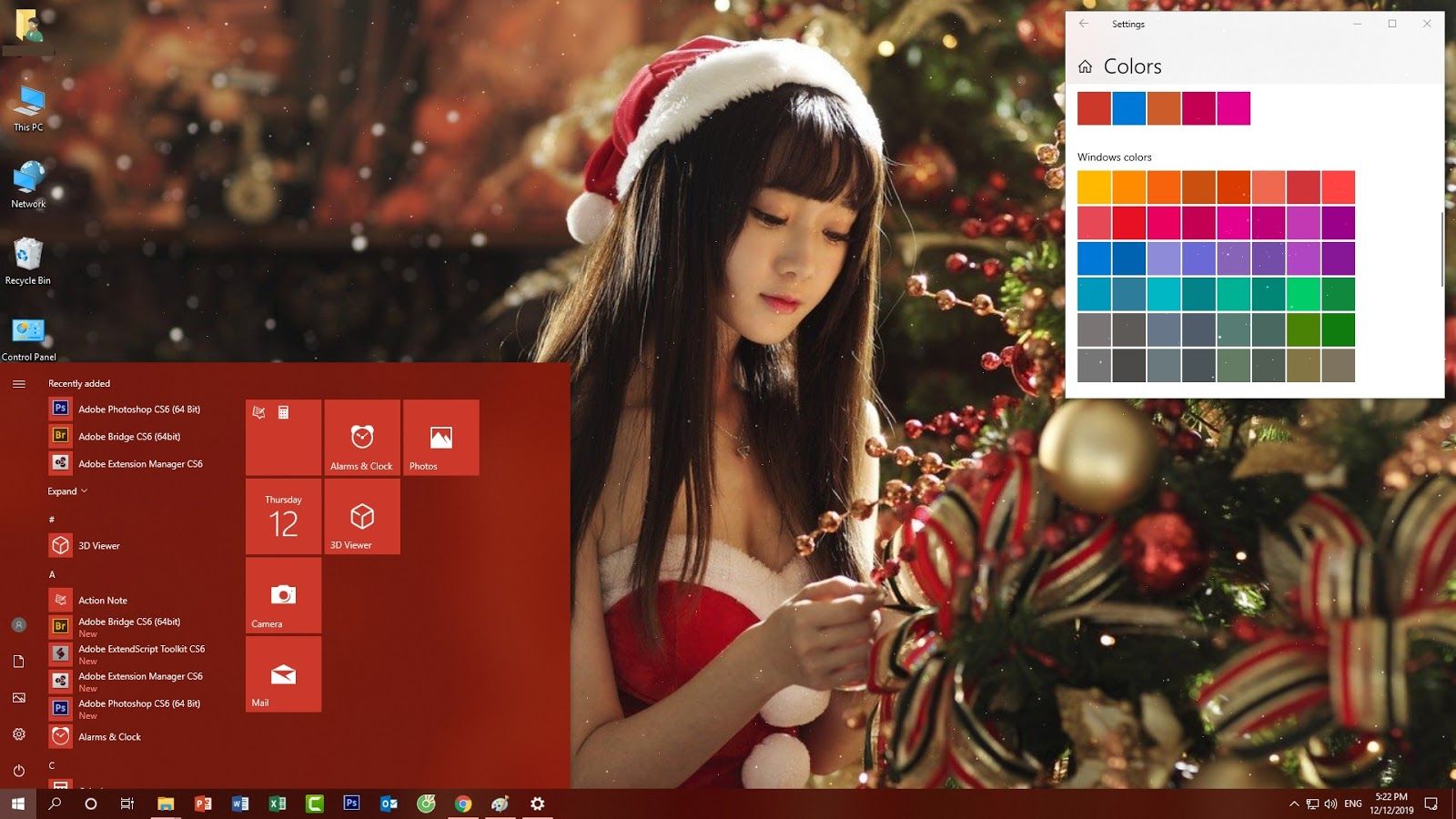Open Excel from the taskbar
This screenshot has width=1456, height=819.
(278, 804)
